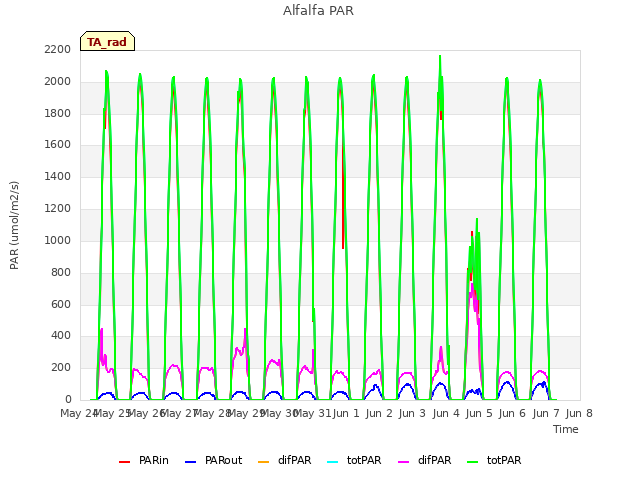Click the May 31 x-axis date label
This screenshot has width=640, height=480.
click(x=312, y=413)
